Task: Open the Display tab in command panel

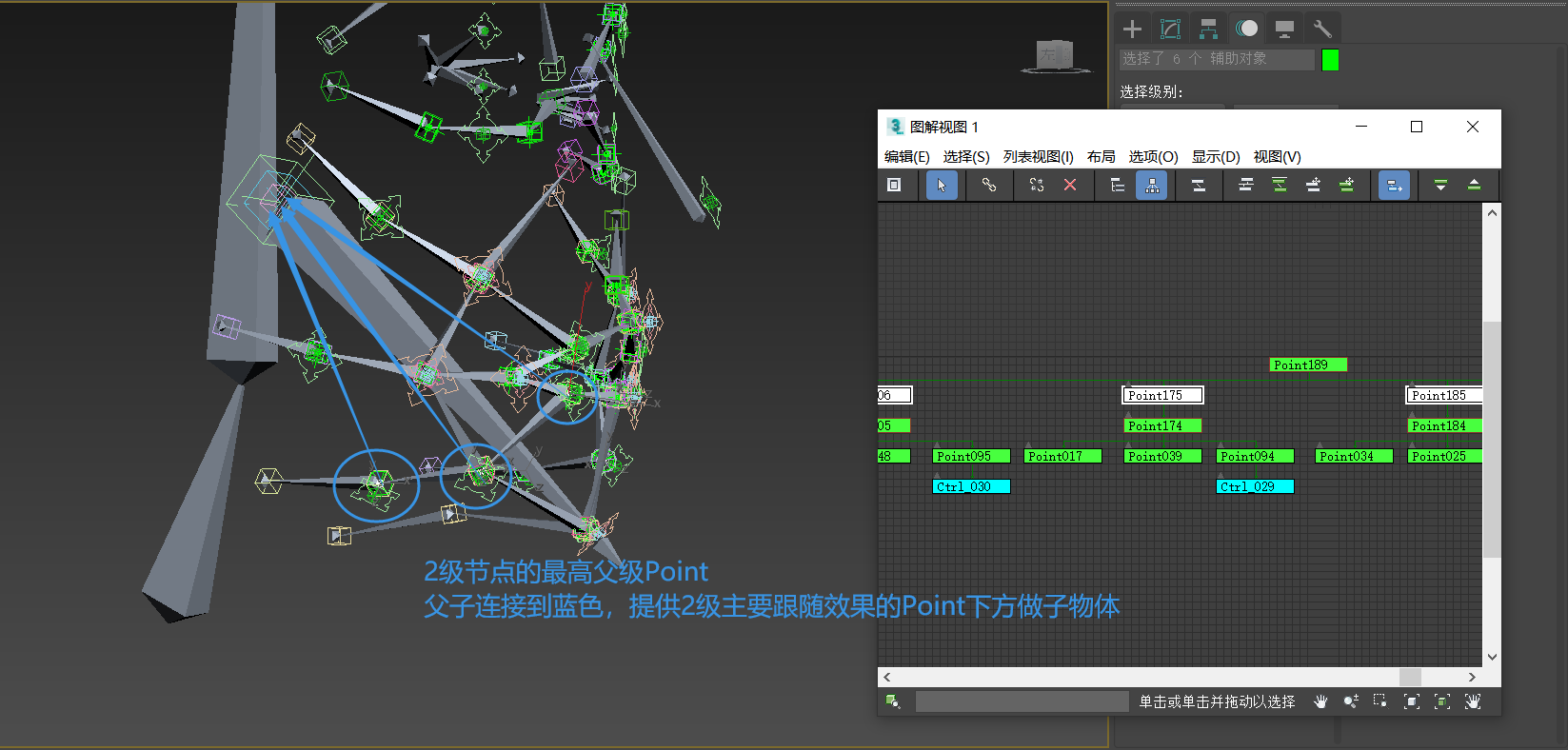Action: 1284,29
